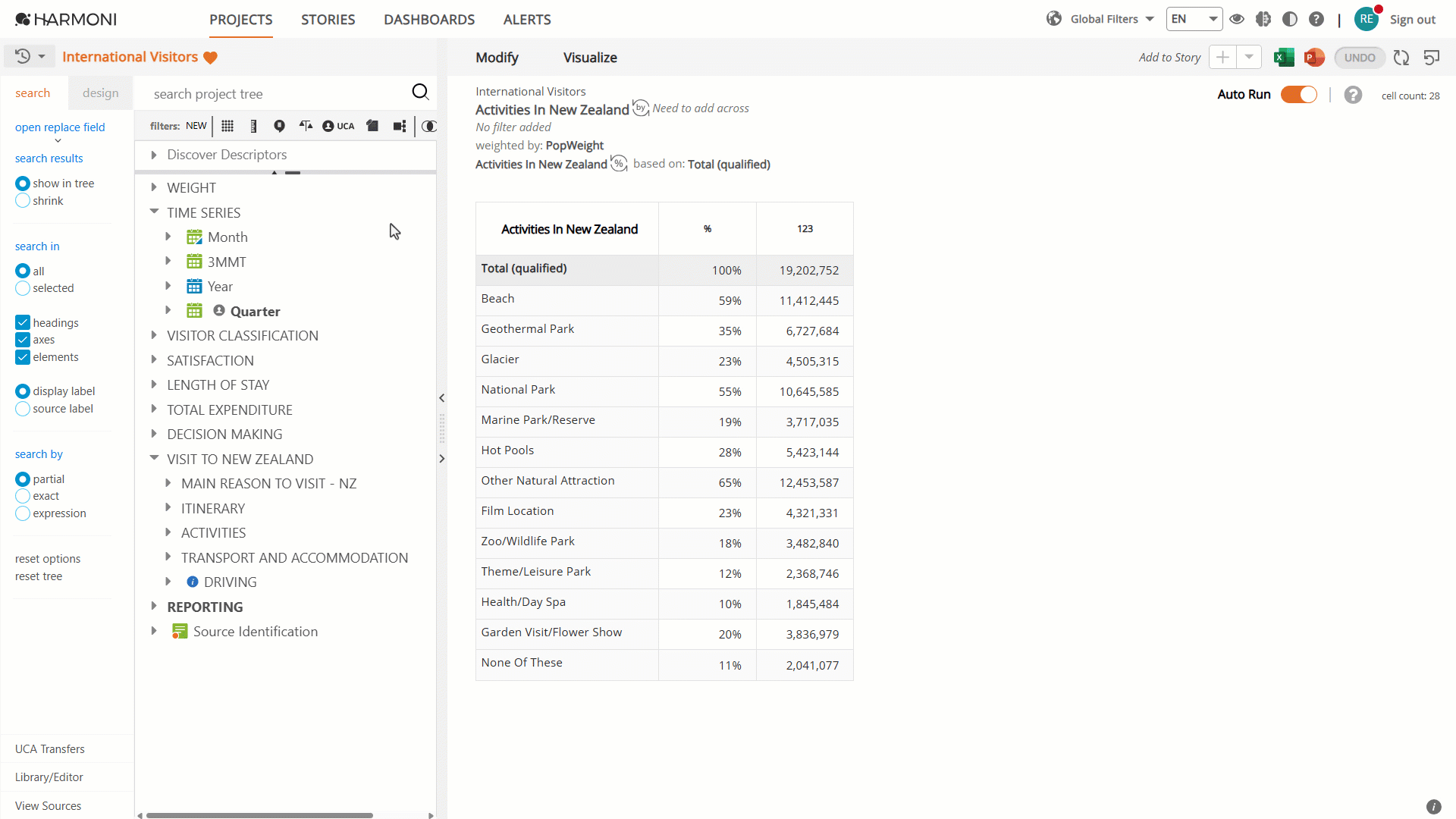
Task: Open the RE user avatar
Action: (1367, 19)
